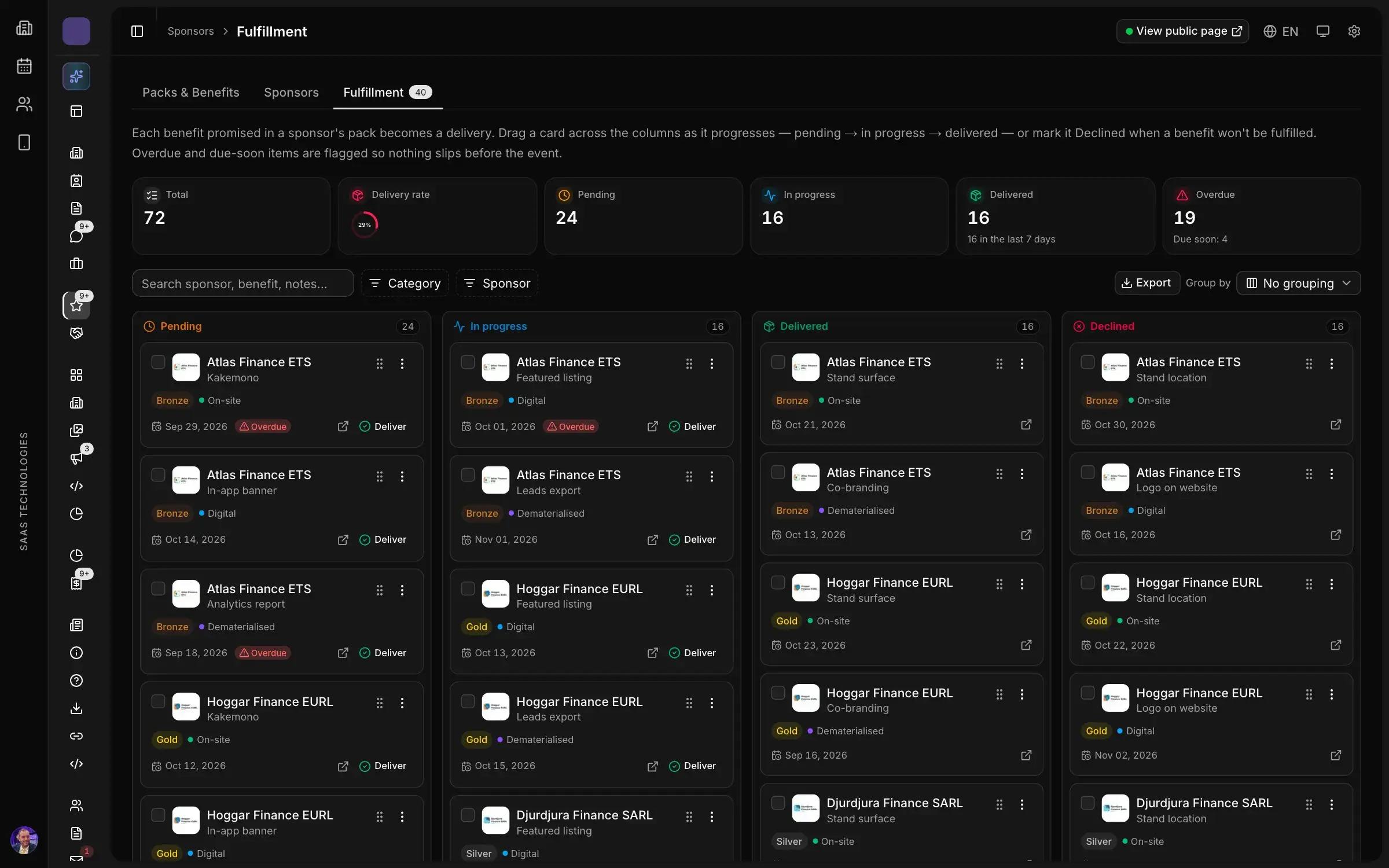Grab drag handle on Atlas Stand surface card

coord(999,363)
